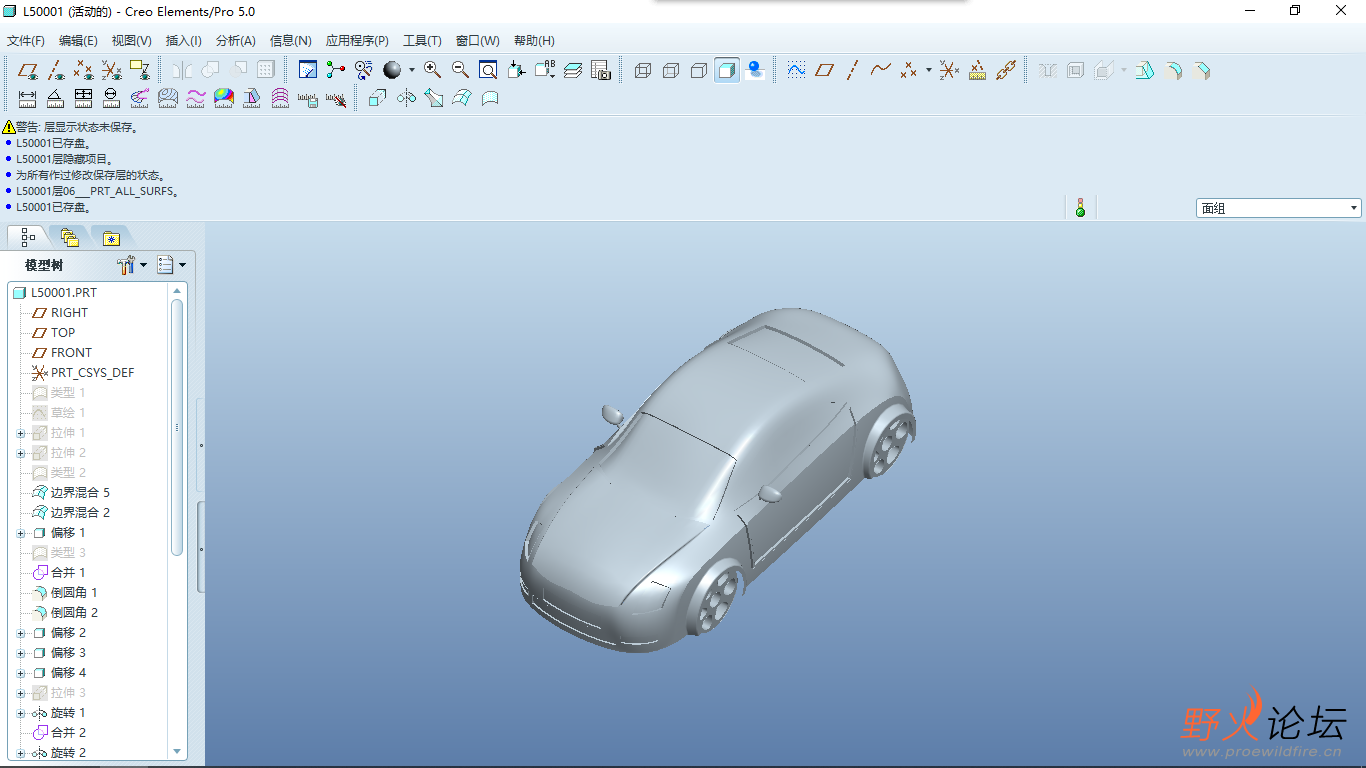Expand the 偏移 1 tree node

(x=21, y=533)
